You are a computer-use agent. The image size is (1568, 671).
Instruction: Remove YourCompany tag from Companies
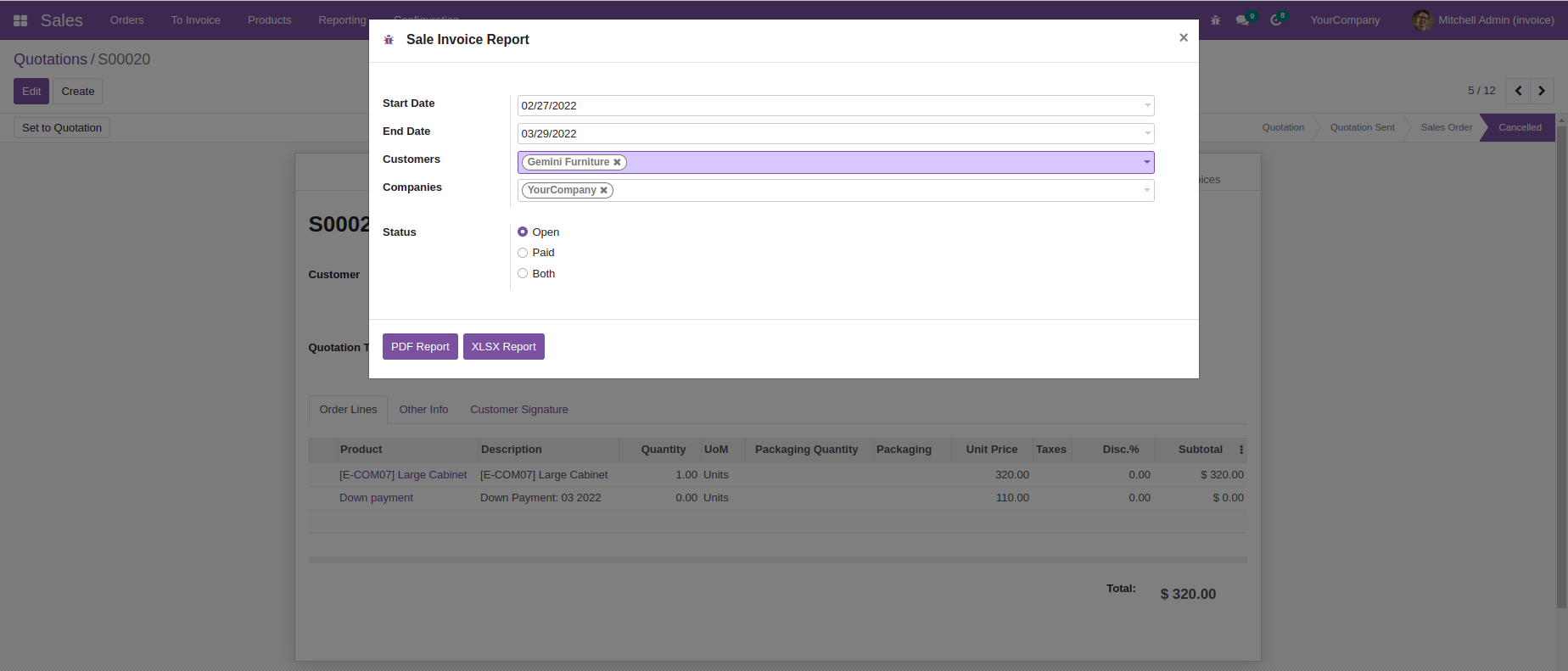click(x=603, y=191)
